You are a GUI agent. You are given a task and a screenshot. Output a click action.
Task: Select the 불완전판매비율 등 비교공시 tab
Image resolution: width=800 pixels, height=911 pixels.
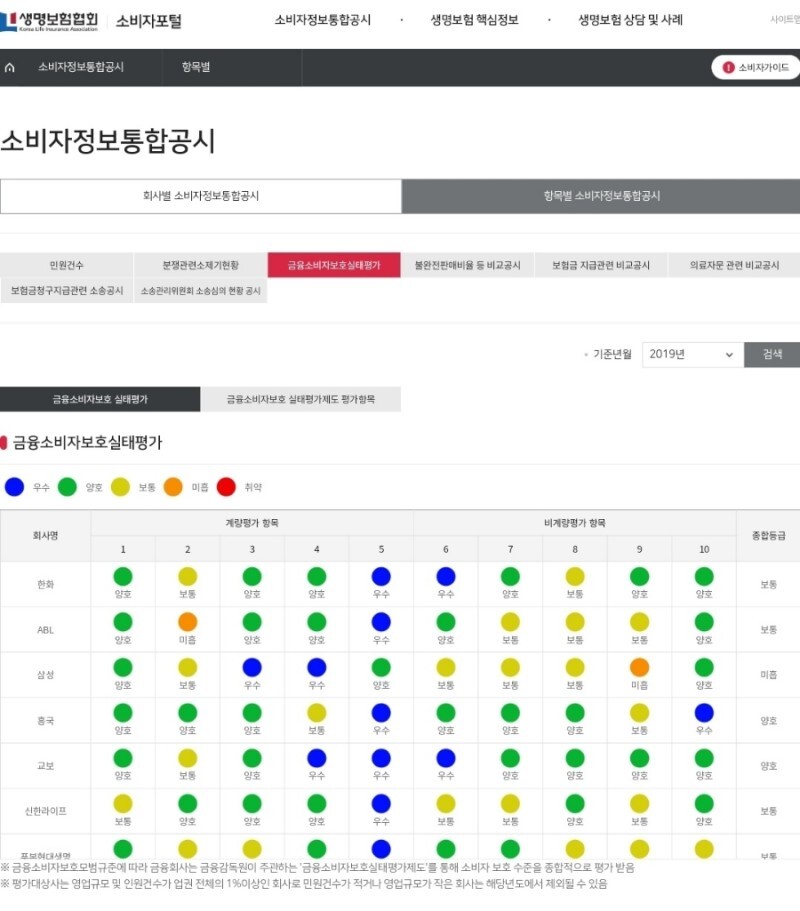tap(467, 265)
